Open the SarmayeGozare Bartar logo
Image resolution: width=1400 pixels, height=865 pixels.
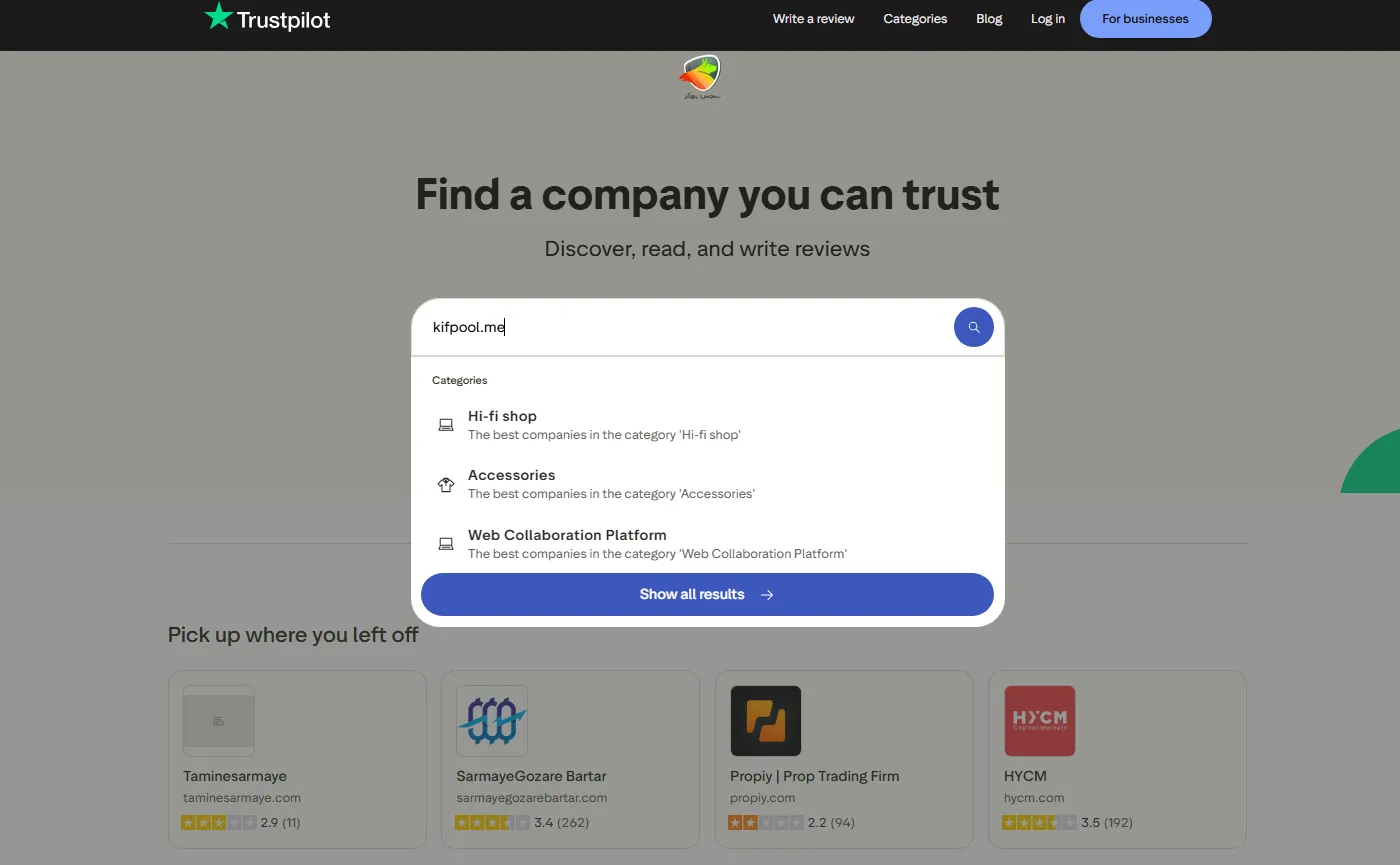point(492,721)
